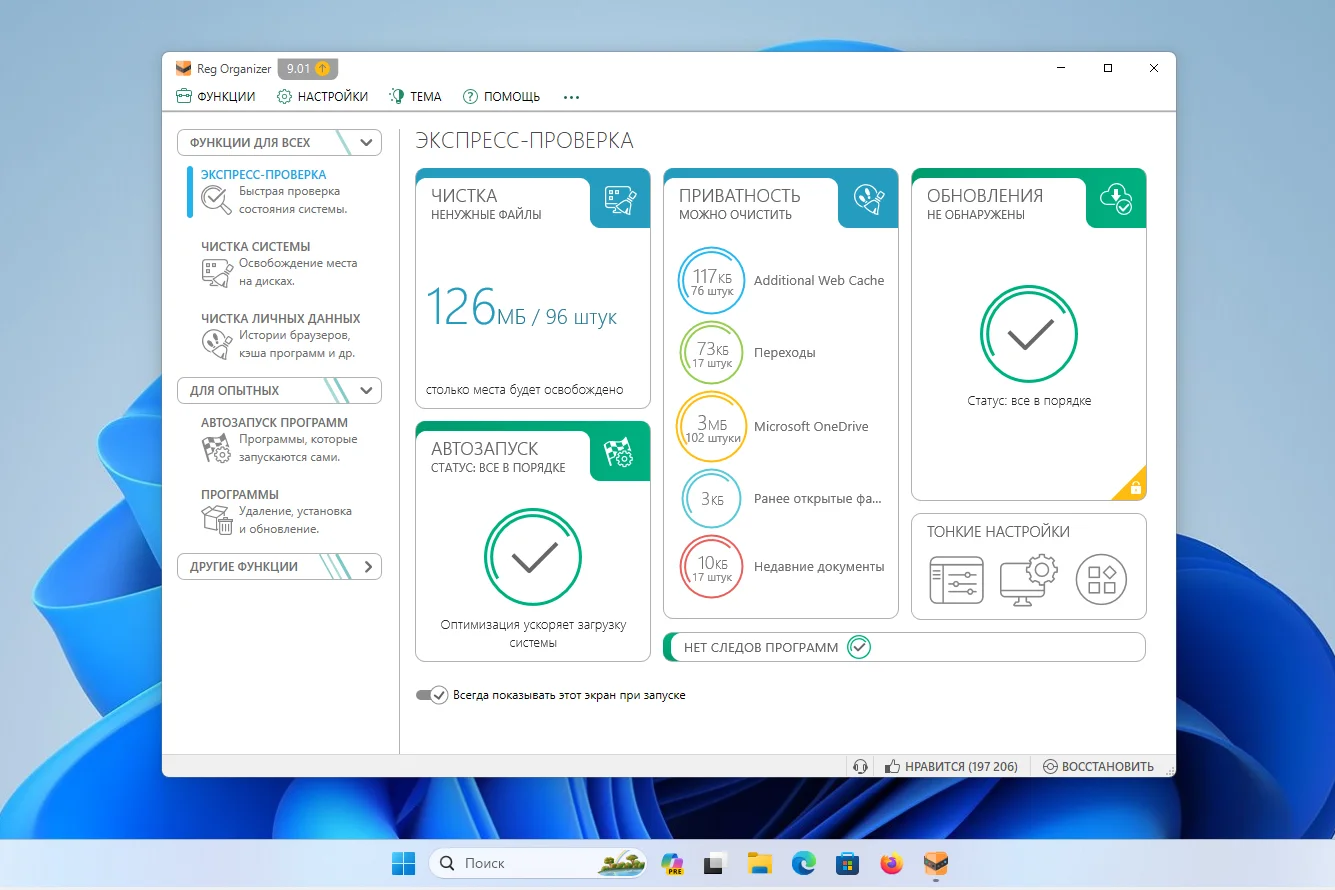Click the Task View icon on the taskbar
This screenshot has height=890, width=1335.
tap(715, 863)
